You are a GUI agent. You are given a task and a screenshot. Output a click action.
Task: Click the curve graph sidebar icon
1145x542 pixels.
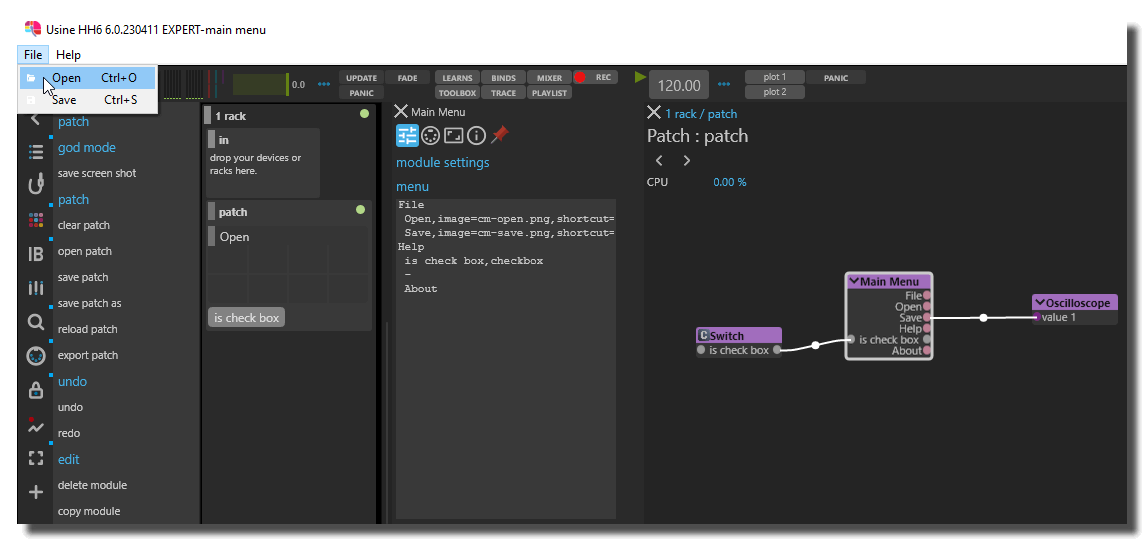[36, 425]
